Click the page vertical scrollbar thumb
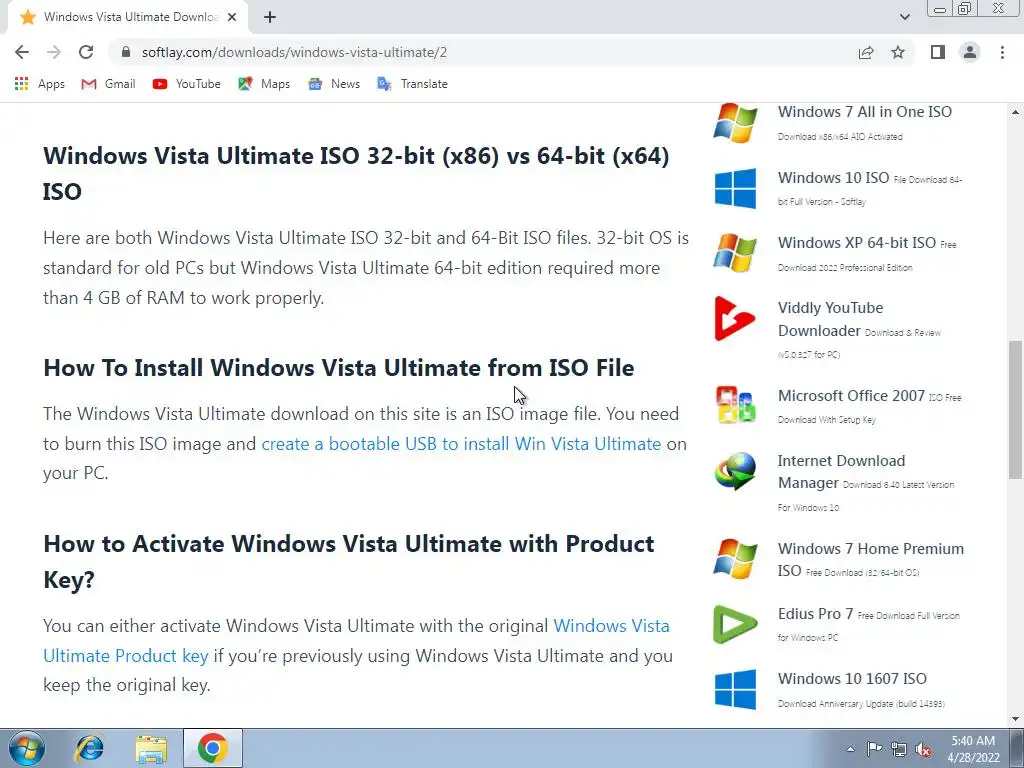Viewport: 1024px width, 768px height. pos(1016,410)
